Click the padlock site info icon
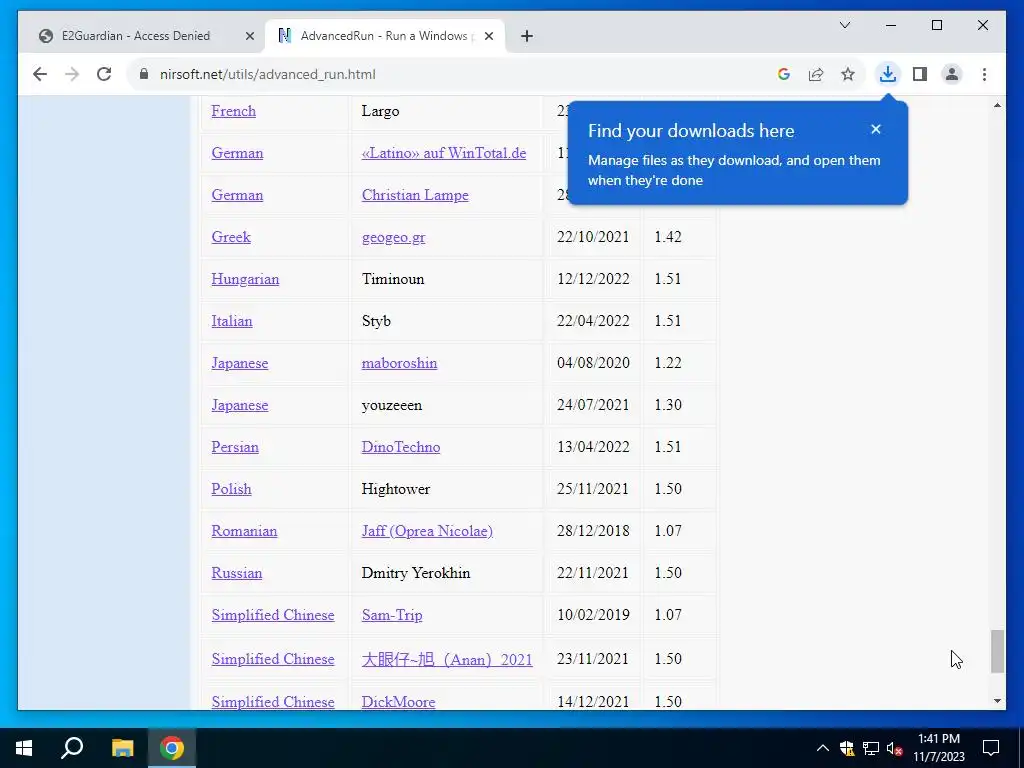 [x=144, y=74]
